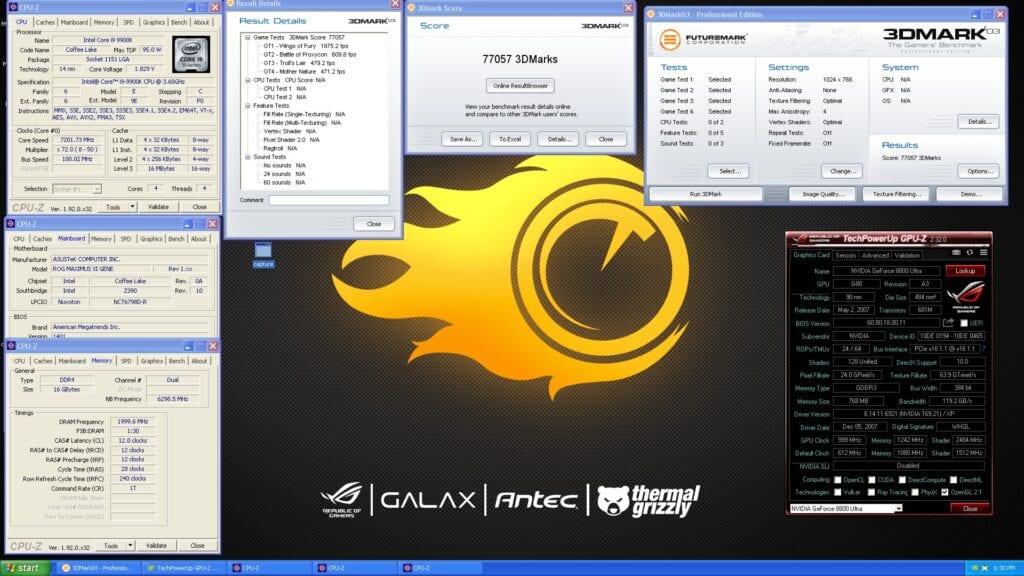Screen dimensions: 1024x576
Task: Select GT1 - Wings of Fury result row
Action: tap(306, 46)
